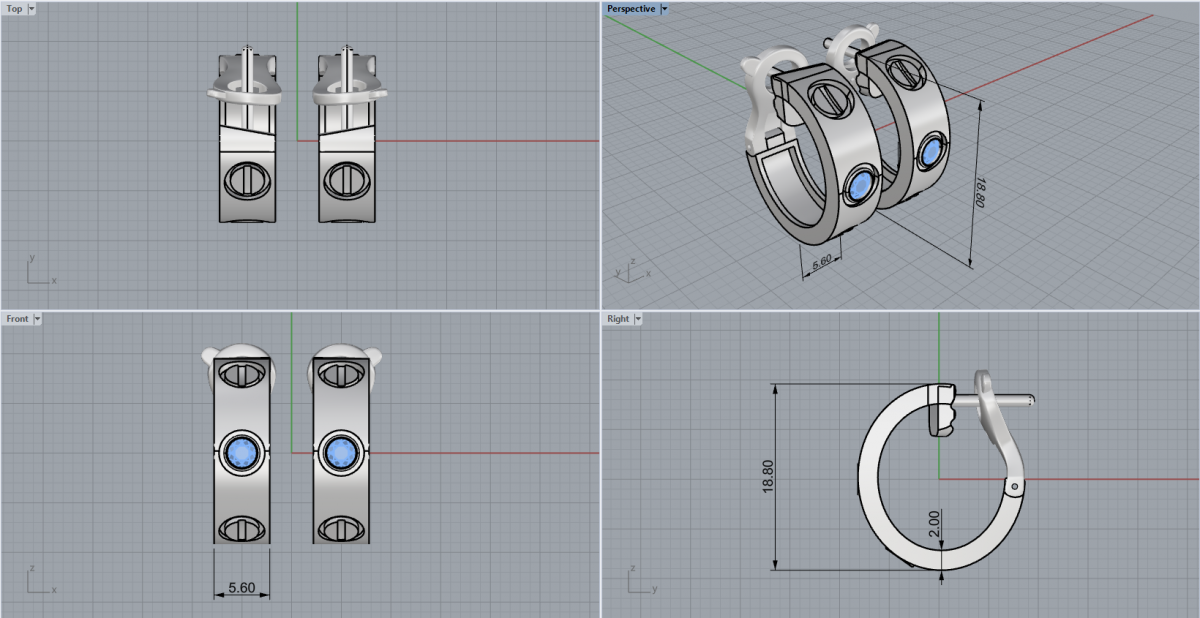The height and width of the screenshot is (618, 1200).
Task: Open the Top viewport dropdown arrow
Action: tap(32, 9)
